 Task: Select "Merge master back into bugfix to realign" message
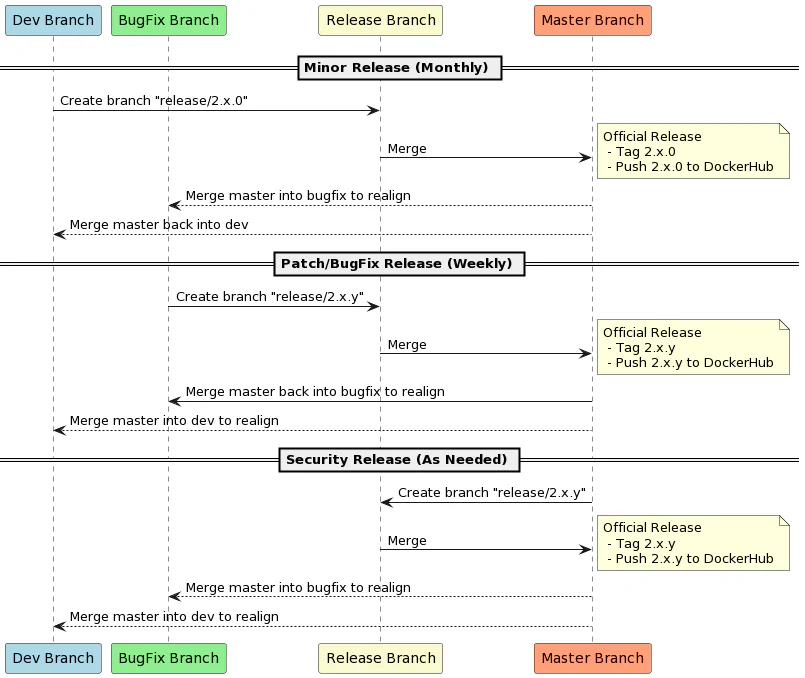point(314,392)
